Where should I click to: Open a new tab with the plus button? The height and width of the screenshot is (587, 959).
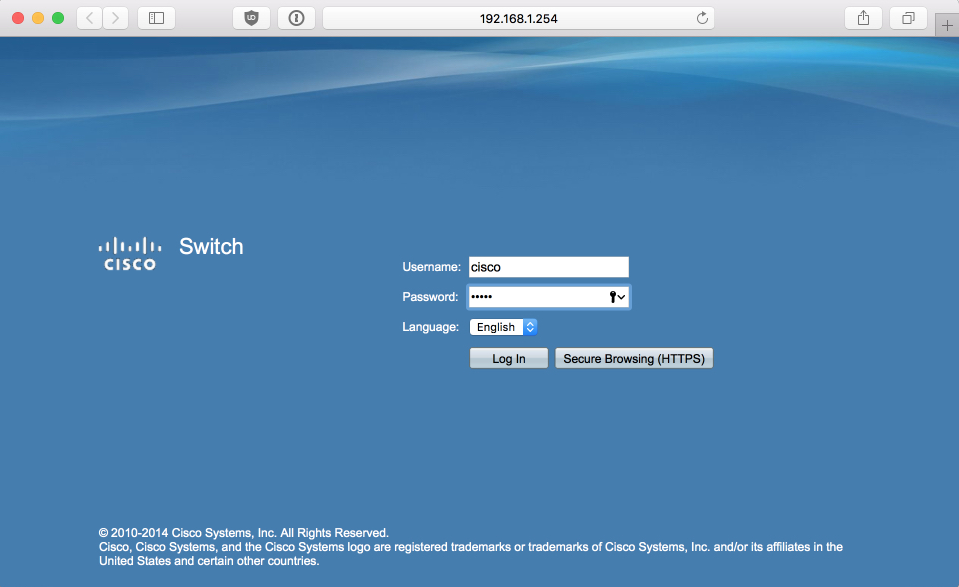coord(947,25)
